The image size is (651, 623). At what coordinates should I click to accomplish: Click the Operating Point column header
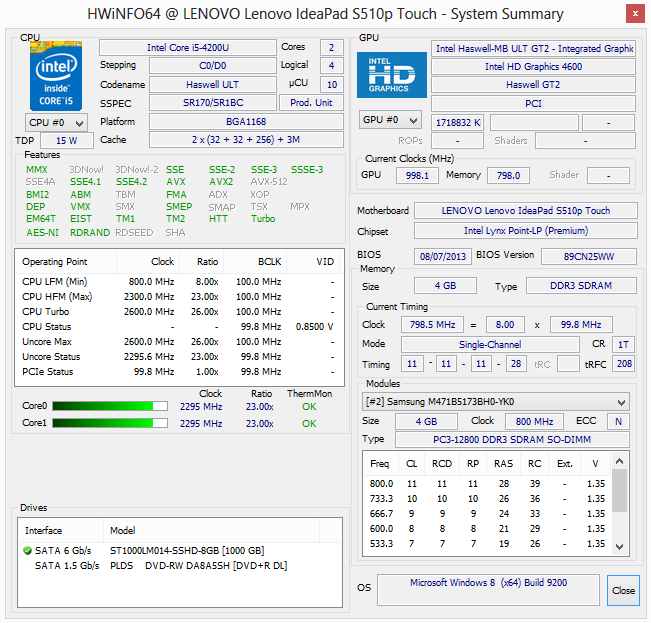pos(66,262)
